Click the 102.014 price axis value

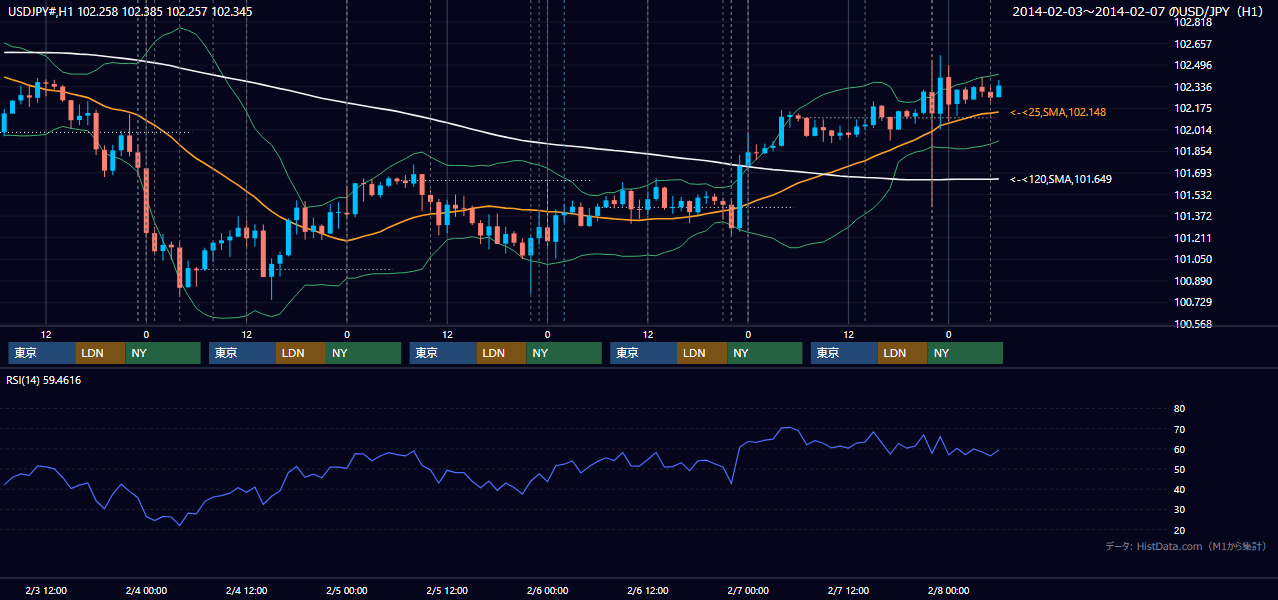pyautogui.click(x=1192, y=130)
